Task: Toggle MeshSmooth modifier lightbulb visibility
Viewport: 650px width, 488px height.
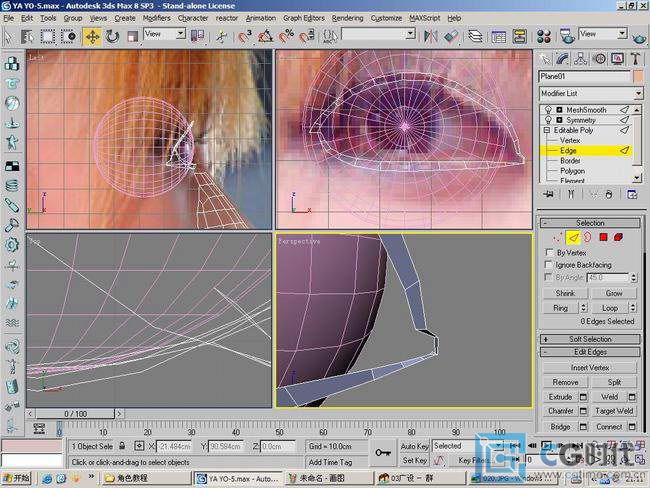Action: pyautogui.click(x=548, y=110)
